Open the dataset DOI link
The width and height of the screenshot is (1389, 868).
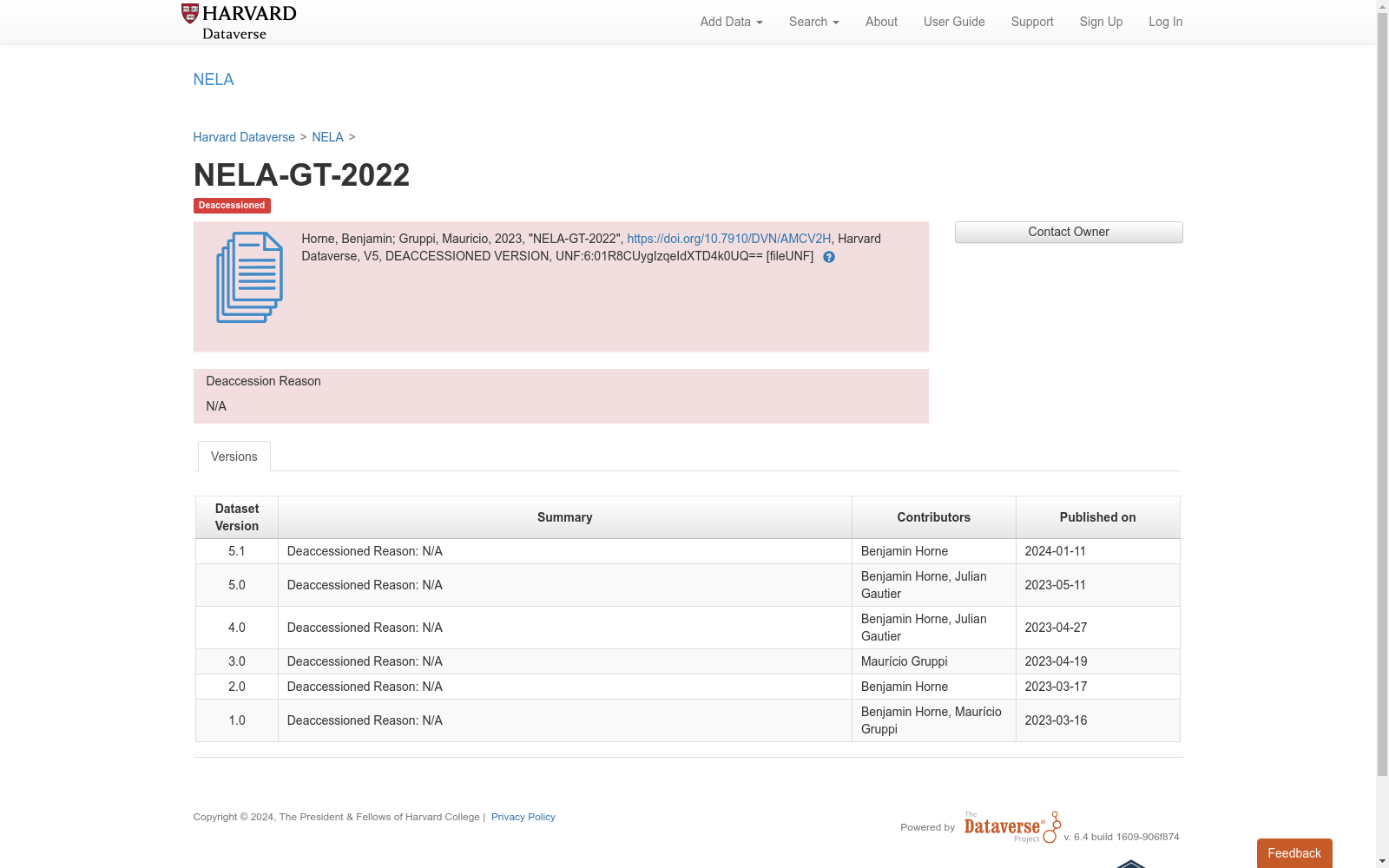tap(729, 239)
